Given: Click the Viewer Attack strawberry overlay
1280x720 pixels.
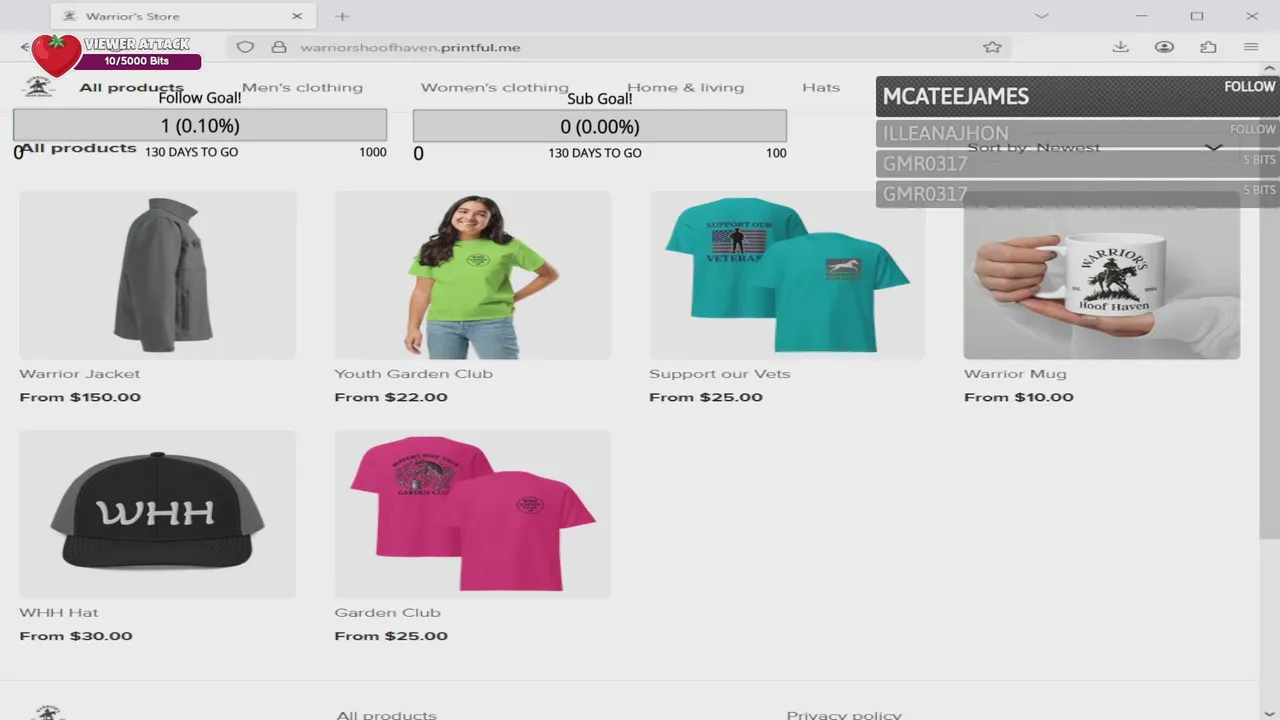Looking at the screenshot, I should tap(56, 54).
